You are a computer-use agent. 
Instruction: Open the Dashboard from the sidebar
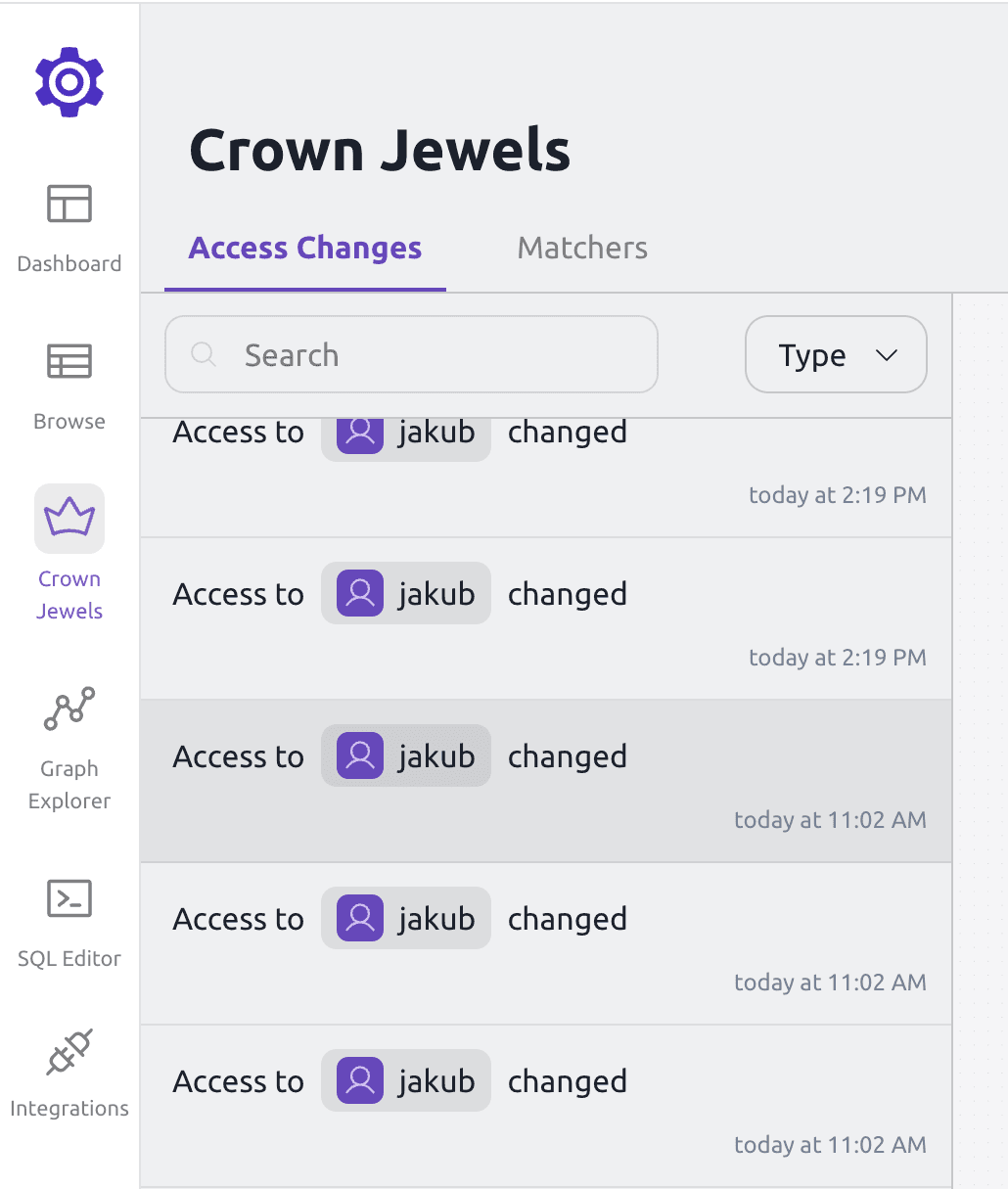pyautogui.click(x=69, y=227)
